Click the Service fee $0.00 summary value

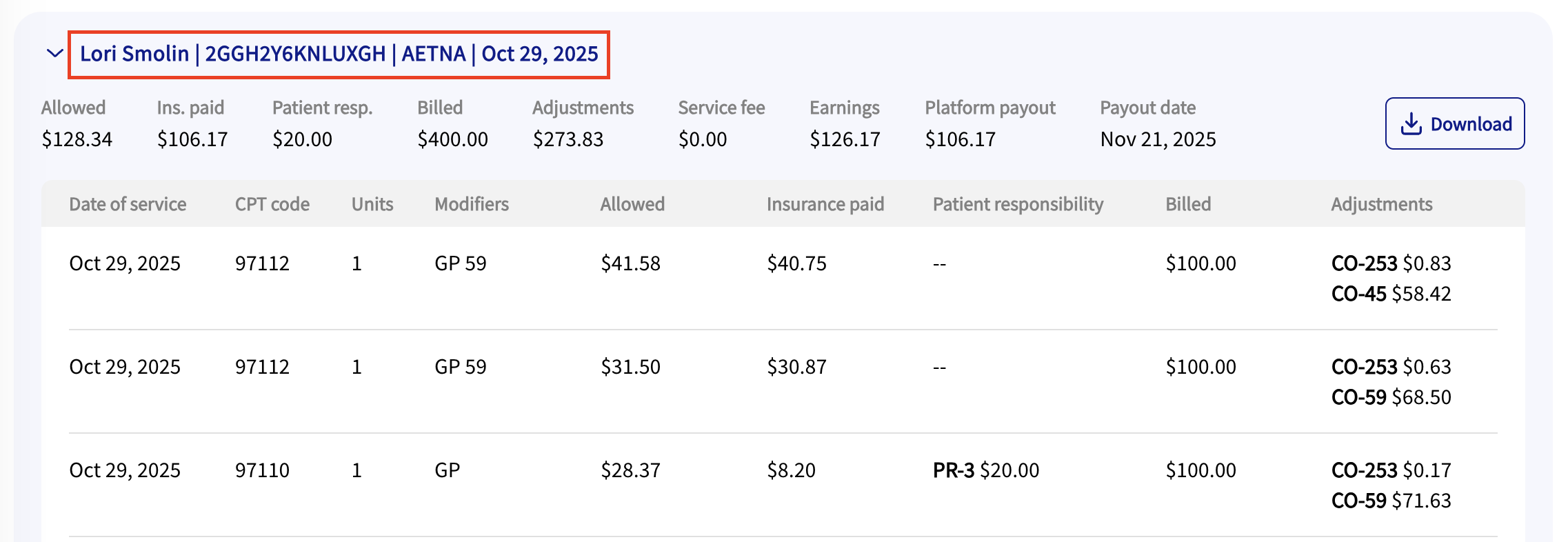(702, 139)
